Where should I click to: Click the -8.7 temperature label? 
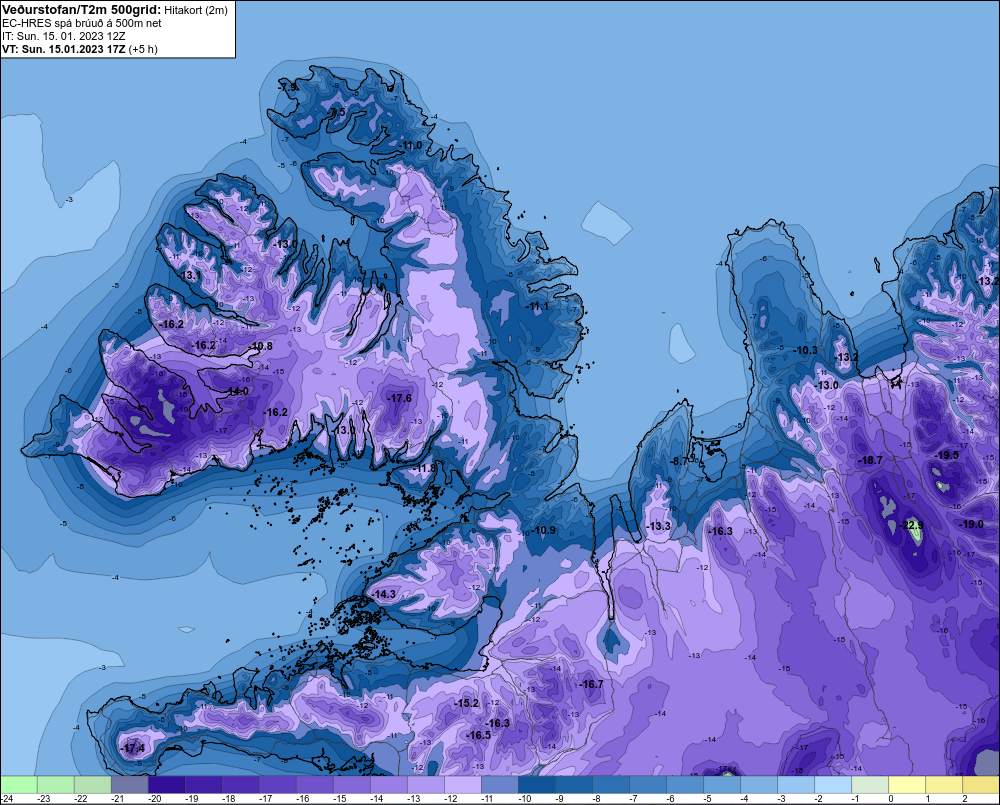679,461
